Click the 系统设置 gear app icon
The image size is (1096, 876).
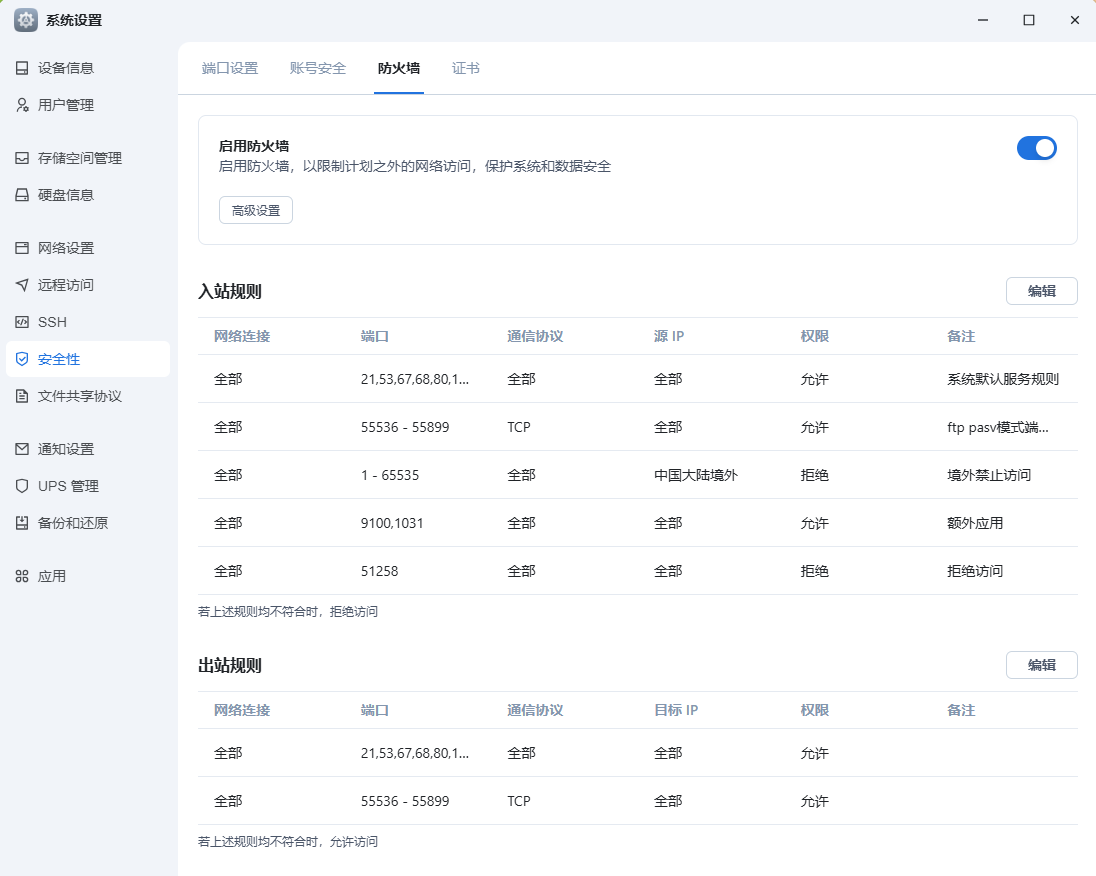click(x=26, y=20)
